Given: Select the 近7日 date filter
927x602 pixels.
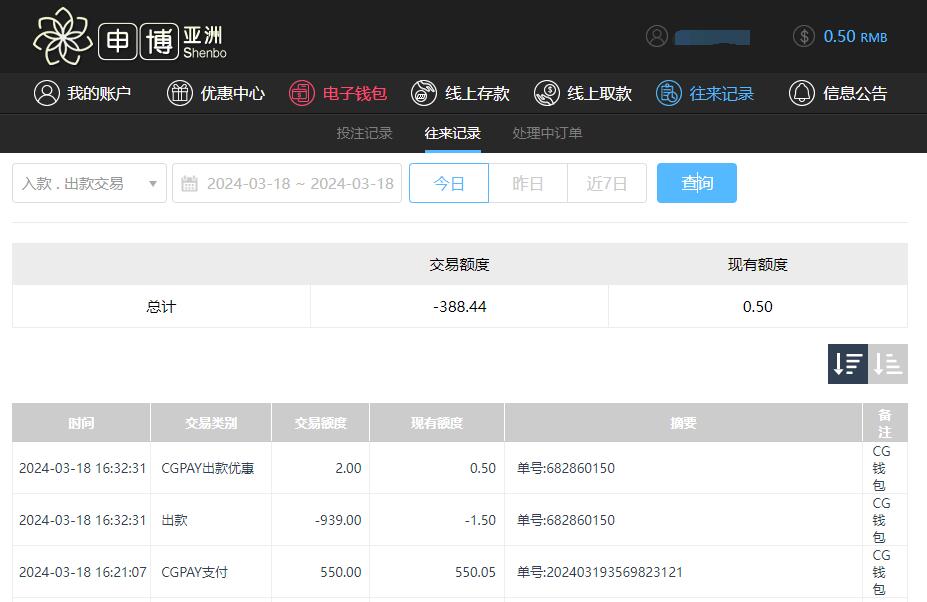Looking at the screenshot, I should (x=607, y=183).
